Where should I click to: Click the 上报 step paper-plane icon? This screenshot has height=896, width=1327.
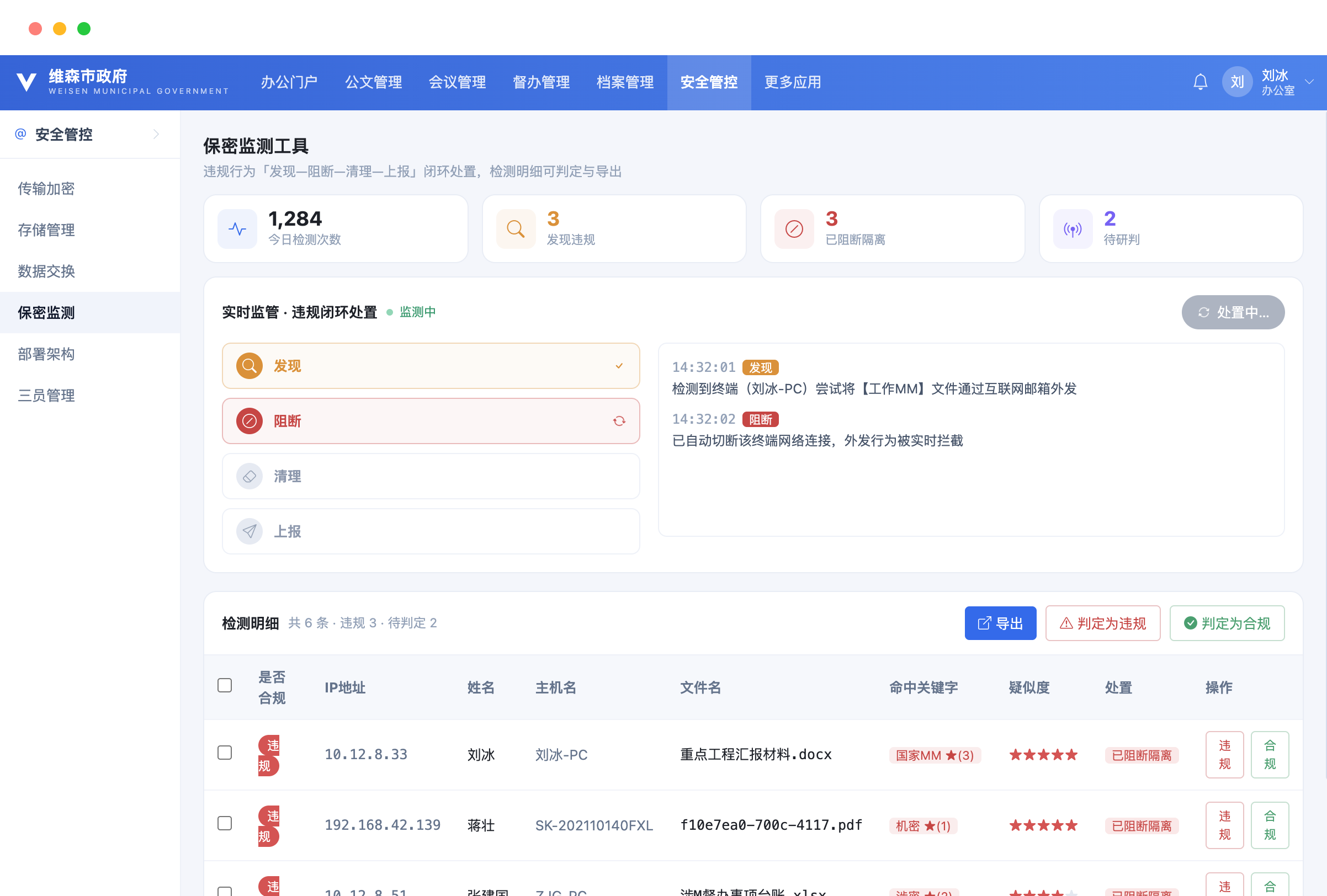coord(250,531)
